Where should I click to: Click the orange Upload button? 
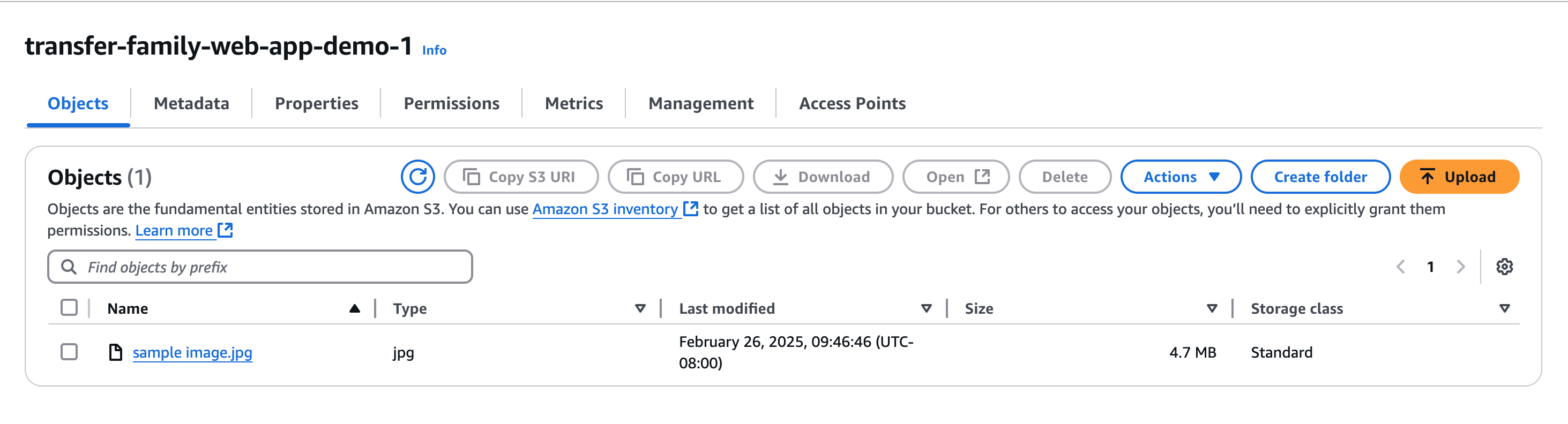pyautogui.click(x=1459, y=177)
